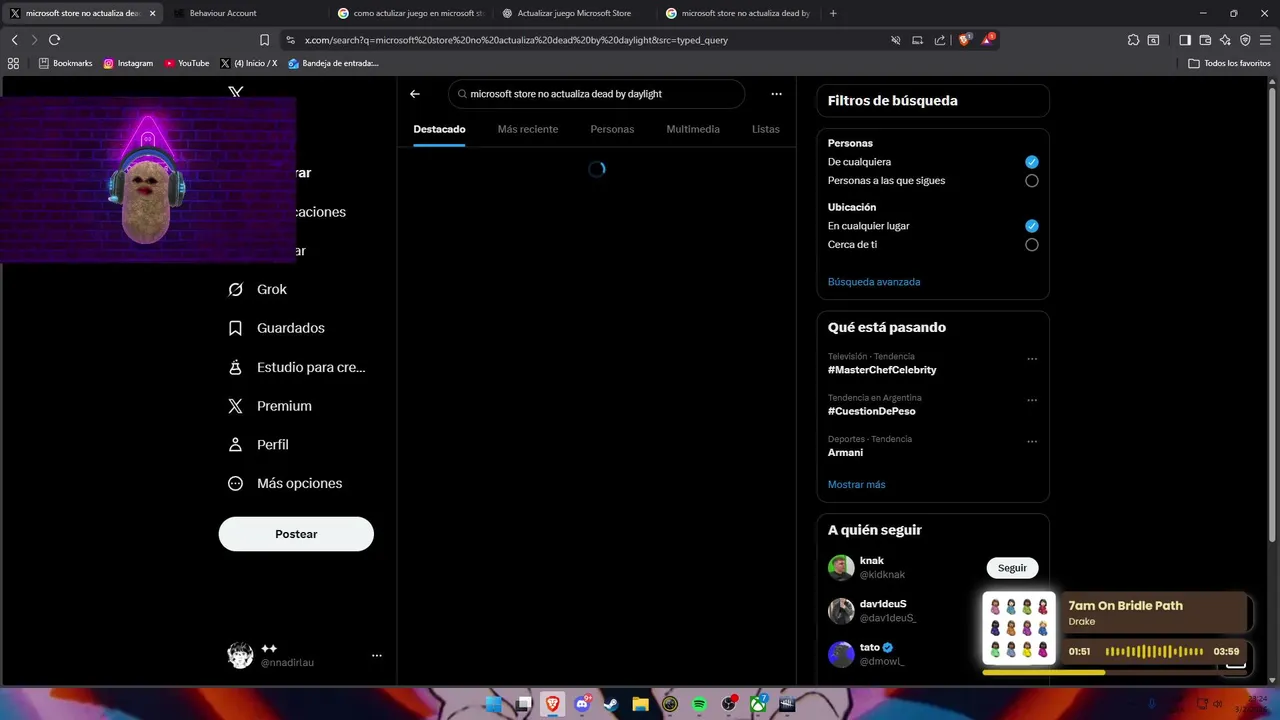The width and height of the screenshot is (1280, 720).
Task: Open Guardados bookmarks in sidebar
Action: (x=276, y=328)
